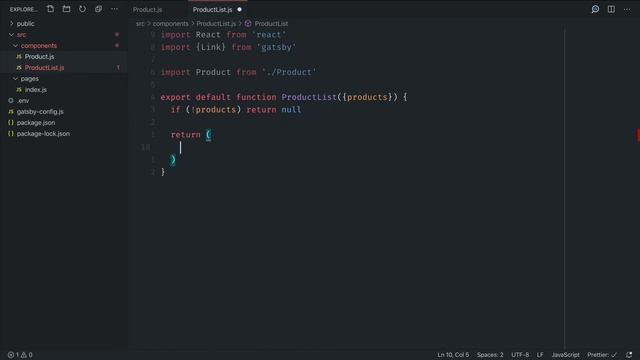Click the EXPLORER panel title
Screen dimensions: 640x360
coord(23,9)
